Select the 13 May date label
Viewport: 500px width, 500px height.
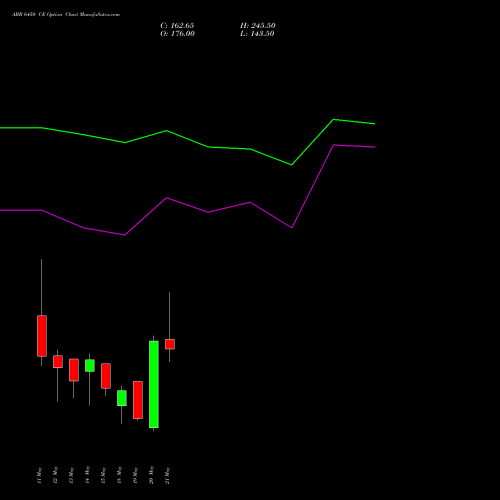71,475
